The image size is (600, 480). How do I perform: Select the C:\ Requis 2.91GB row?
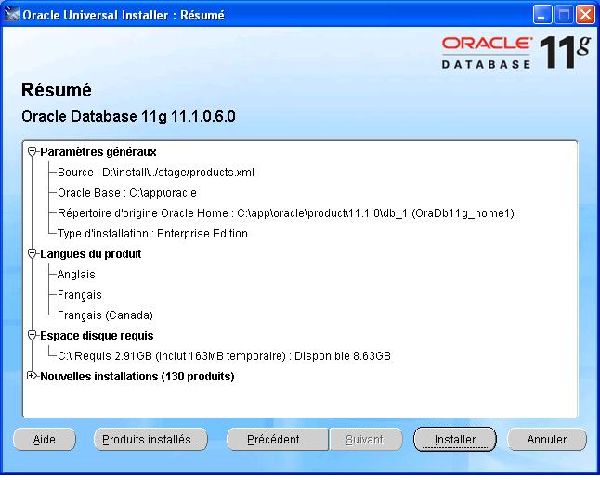click(x=224, y=356)
